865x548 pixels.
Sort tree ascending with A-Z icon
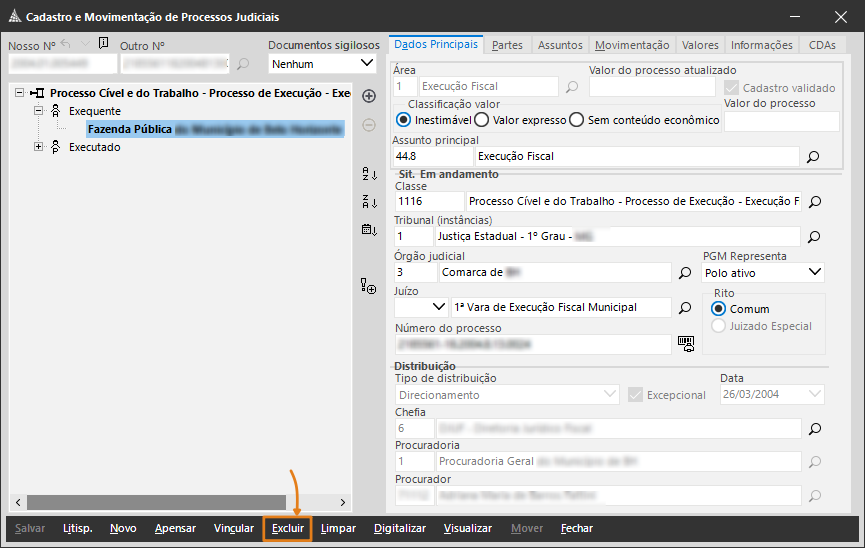point(368,175)
